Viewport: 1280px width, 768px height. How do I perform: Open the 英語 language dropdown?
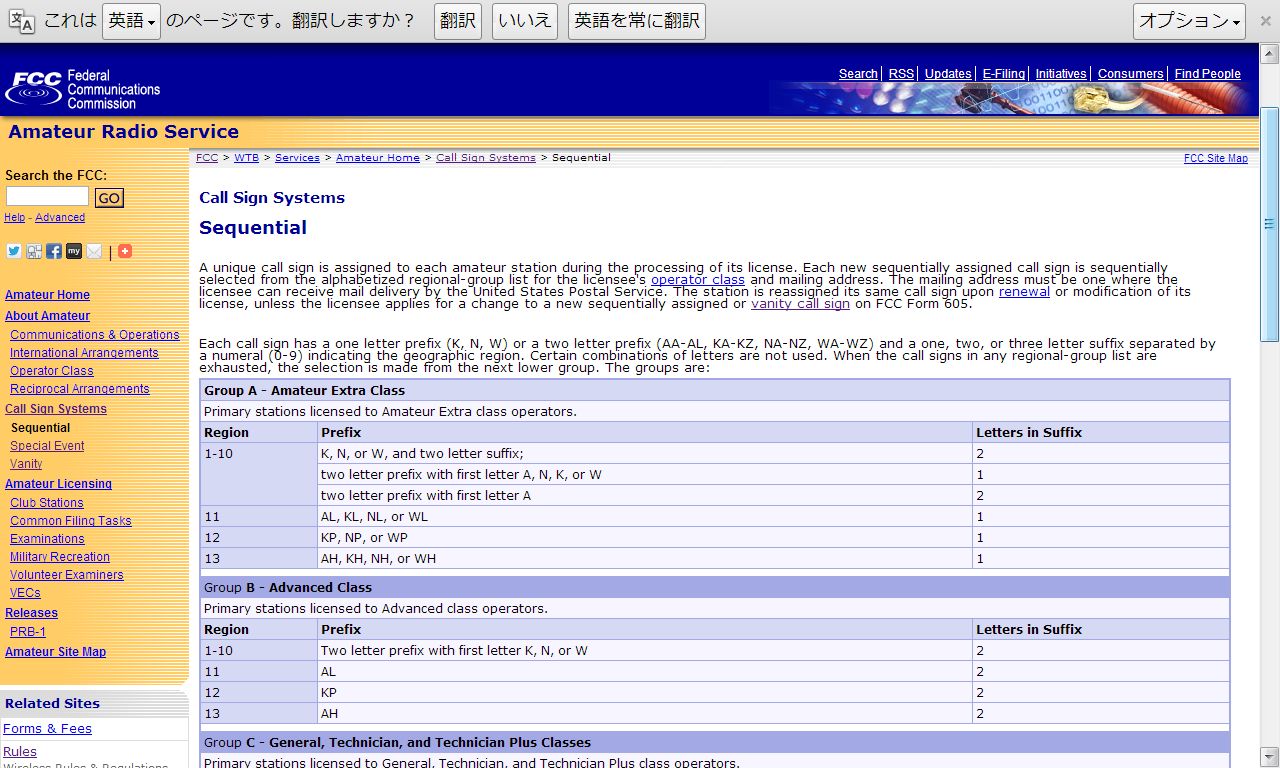131,21
